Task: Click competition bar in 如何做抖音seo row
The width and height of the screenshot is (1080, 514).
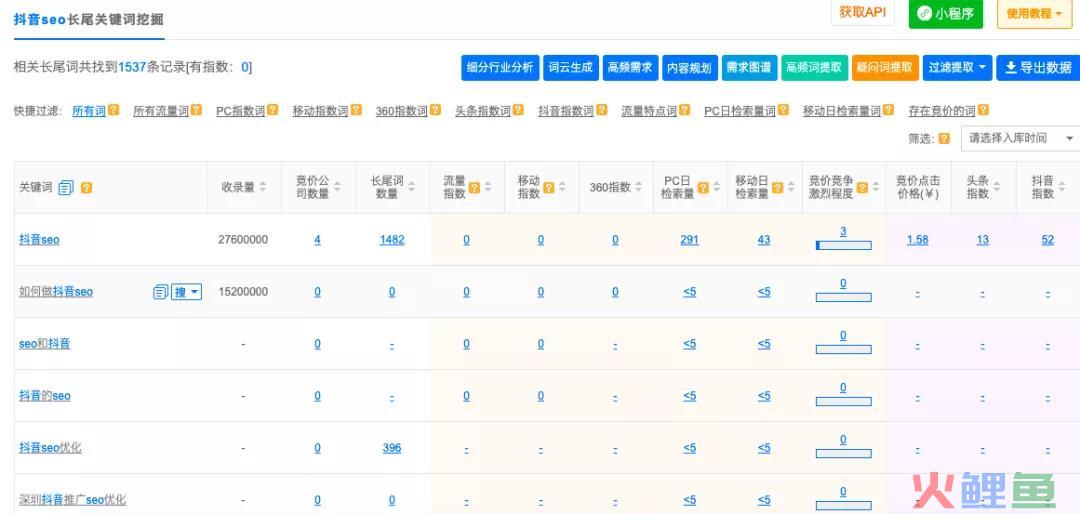Action: point(843,297)
